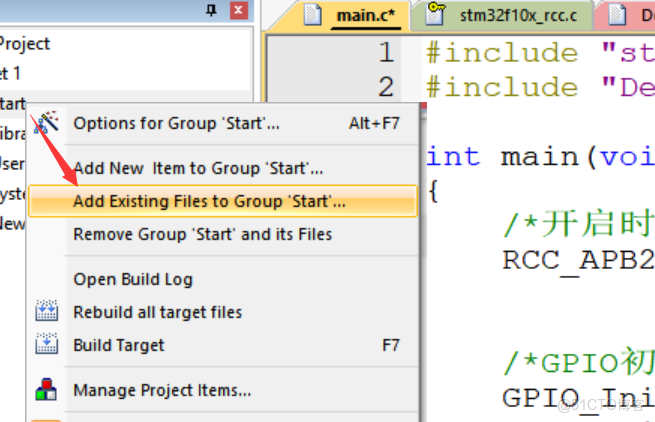Click line number 2 in editor gutter

[386, 87]
